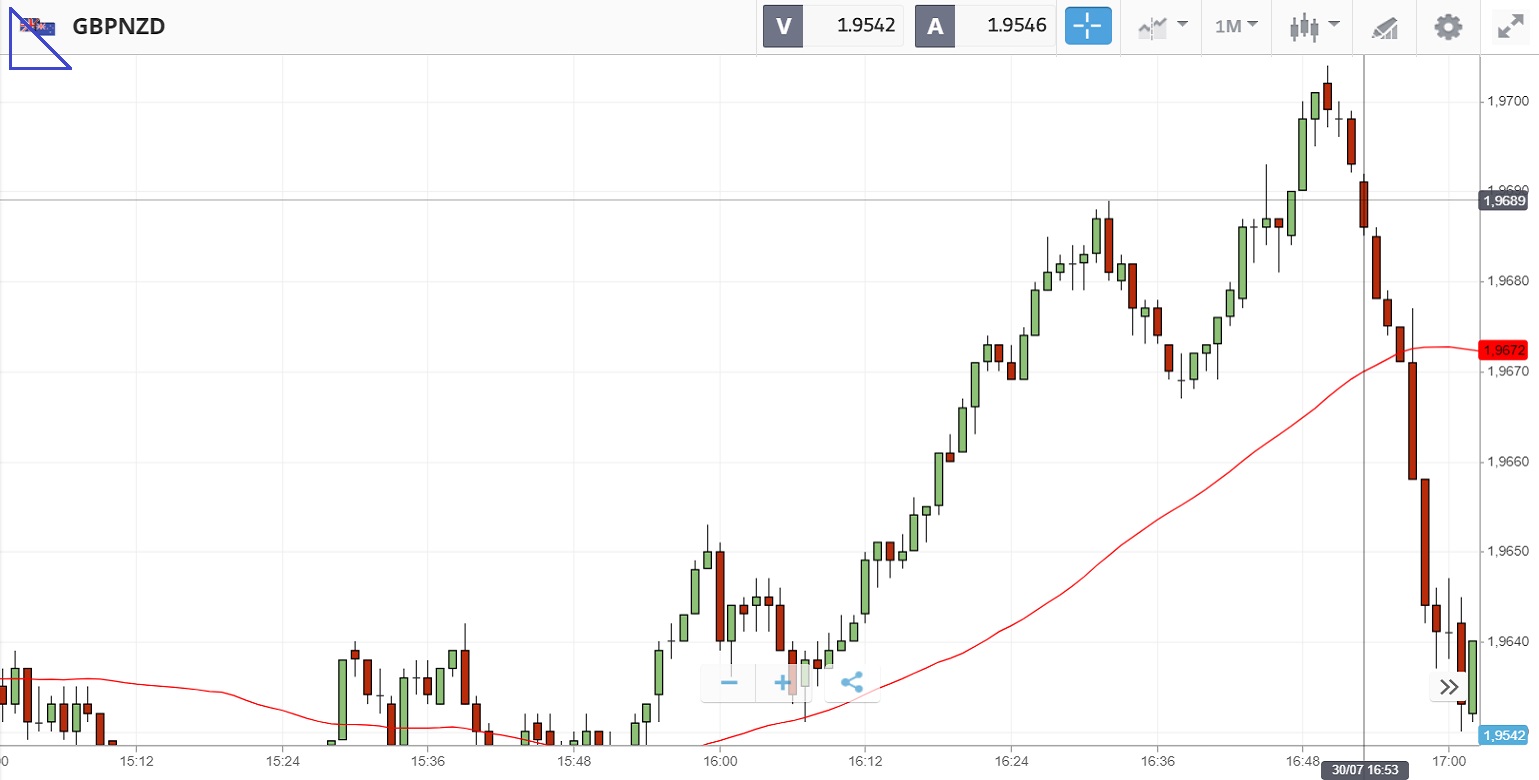Click the grey 1,9689 crosshair price label
This screenshot has width=1539, height=780.
[x=1503, y=201]
